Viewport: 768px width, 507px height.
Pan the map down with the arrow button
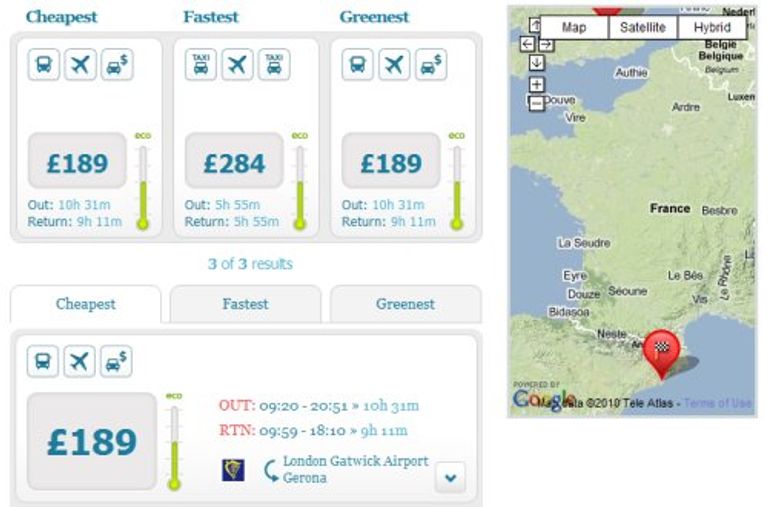pos(536,63)
